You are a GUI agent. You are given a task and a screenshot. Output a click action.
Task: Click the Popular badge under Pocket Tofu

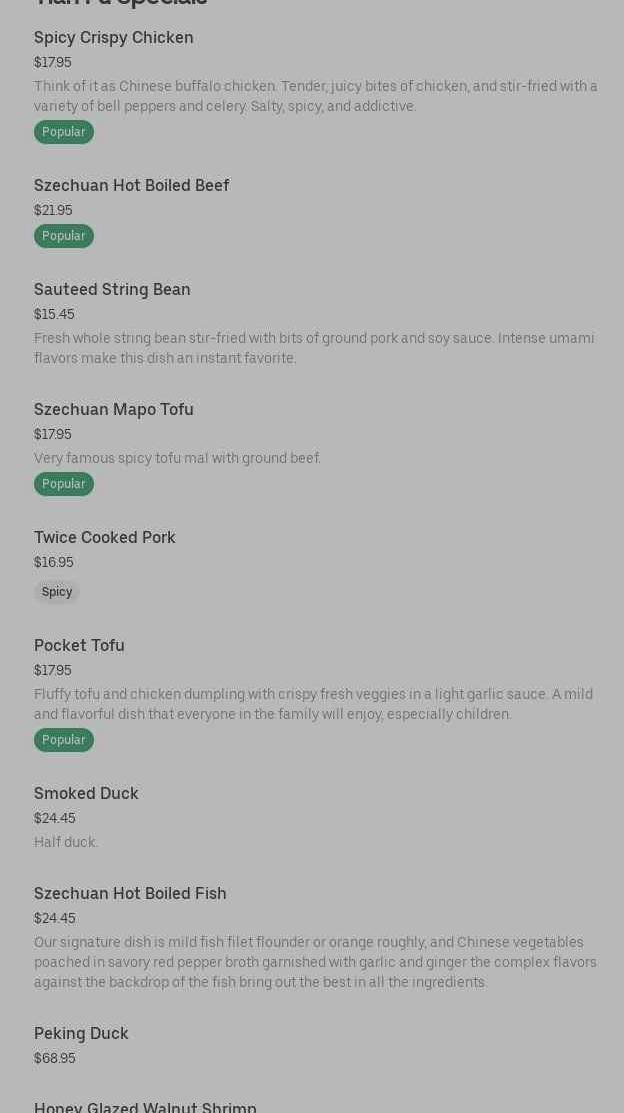coord(64,740)
